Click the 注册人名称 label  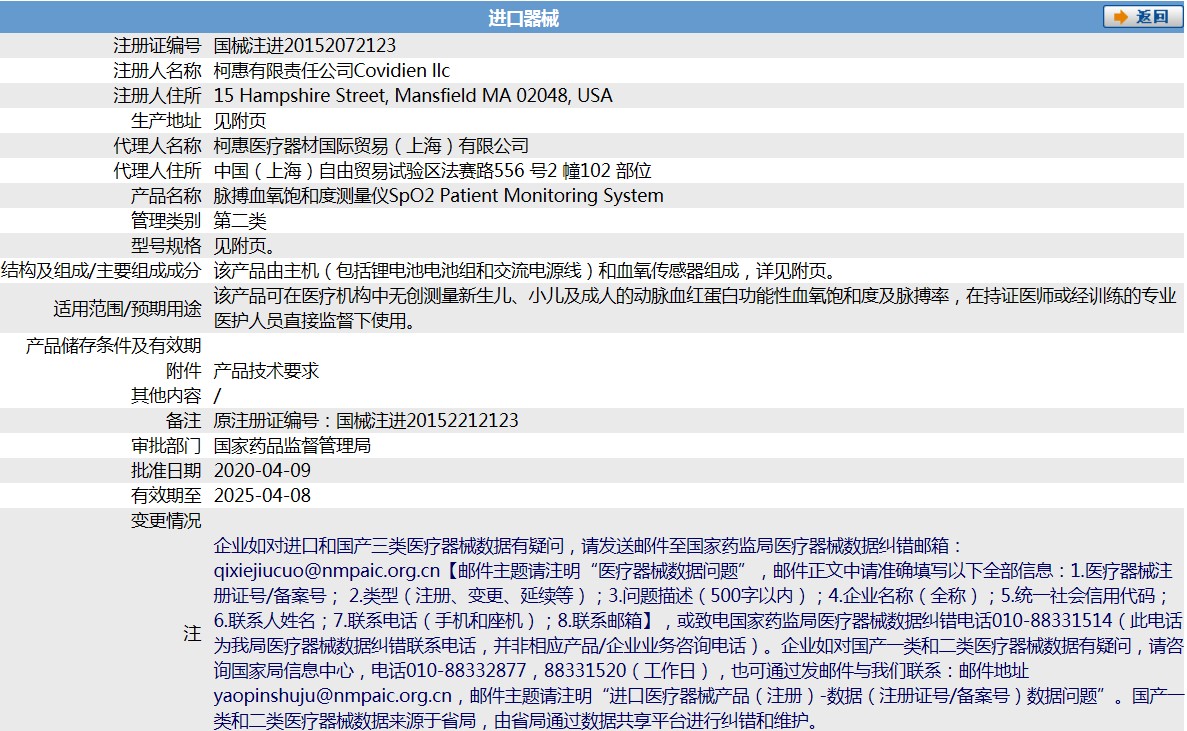157,70
